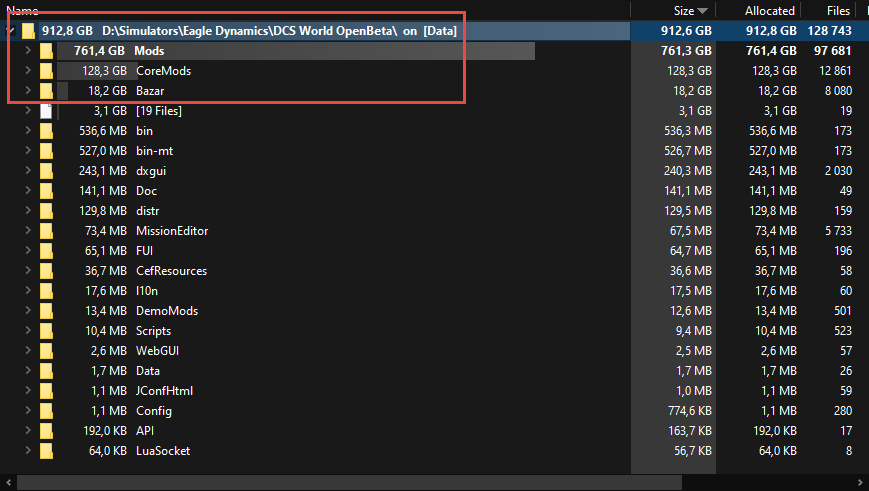This screenshot has height=491, width=869.
Task: Click the folder icon beside bin
Action: (x=47, y=131)
